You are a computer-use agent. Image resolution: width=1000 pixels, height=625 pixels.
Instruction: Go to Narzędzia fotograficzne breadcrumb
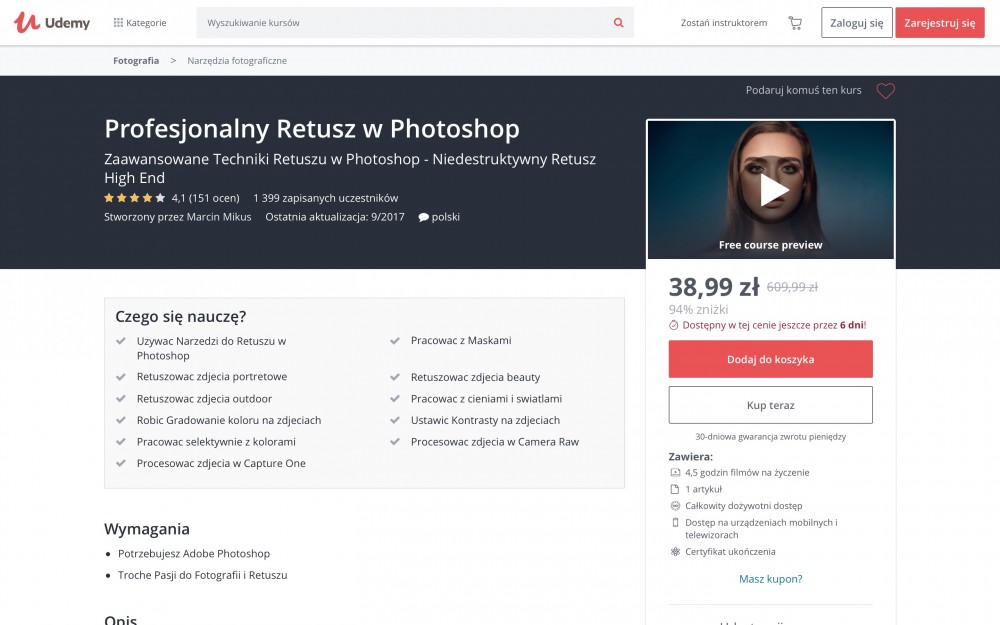[x=237, y=61]
